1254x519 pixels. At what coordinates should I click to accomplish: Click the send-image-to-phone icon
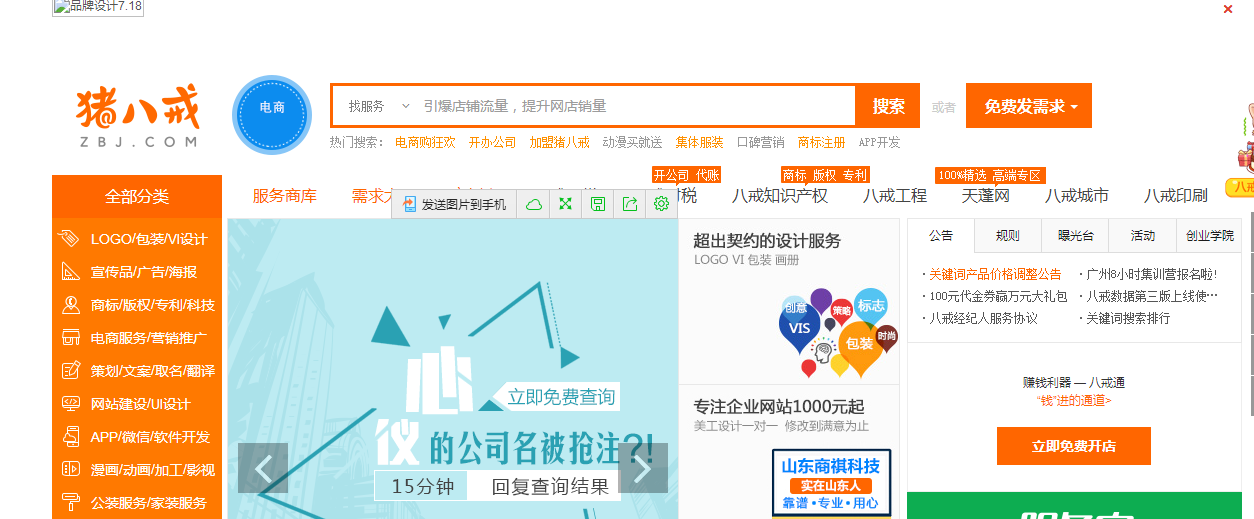pos(409,204)
